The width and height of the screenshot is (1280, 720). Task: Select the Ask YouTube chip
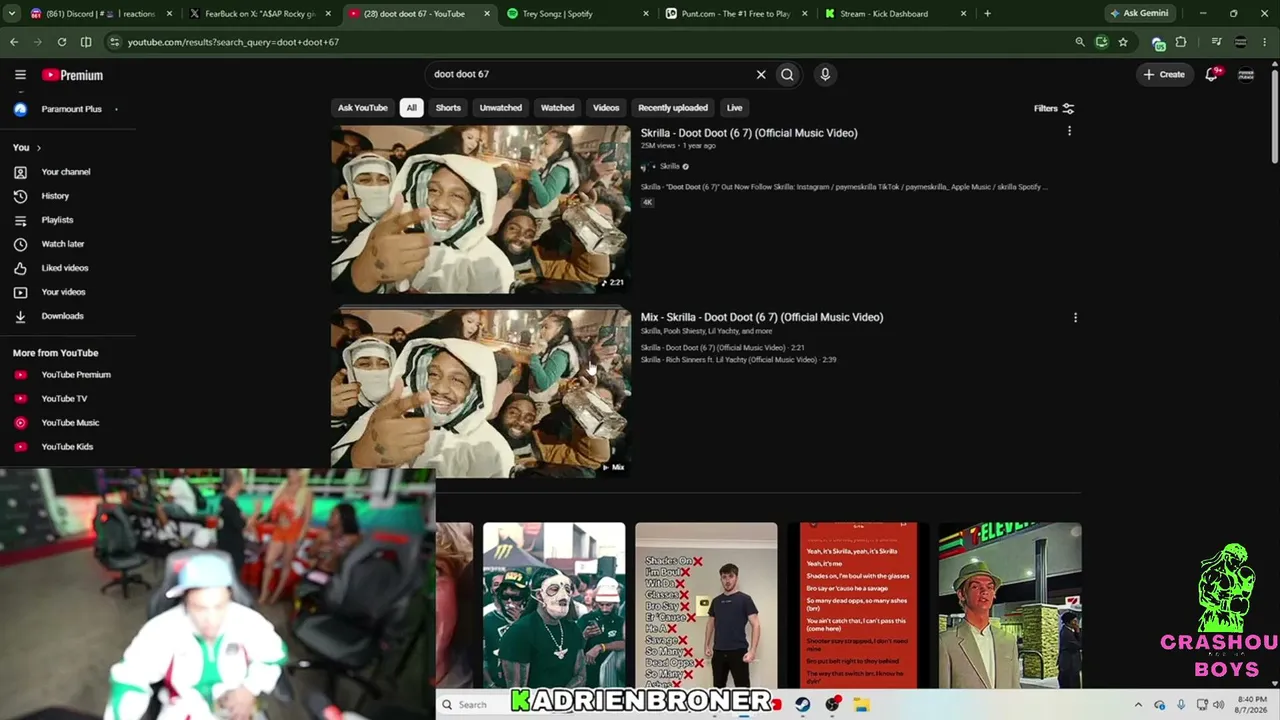tap(363, 108)
